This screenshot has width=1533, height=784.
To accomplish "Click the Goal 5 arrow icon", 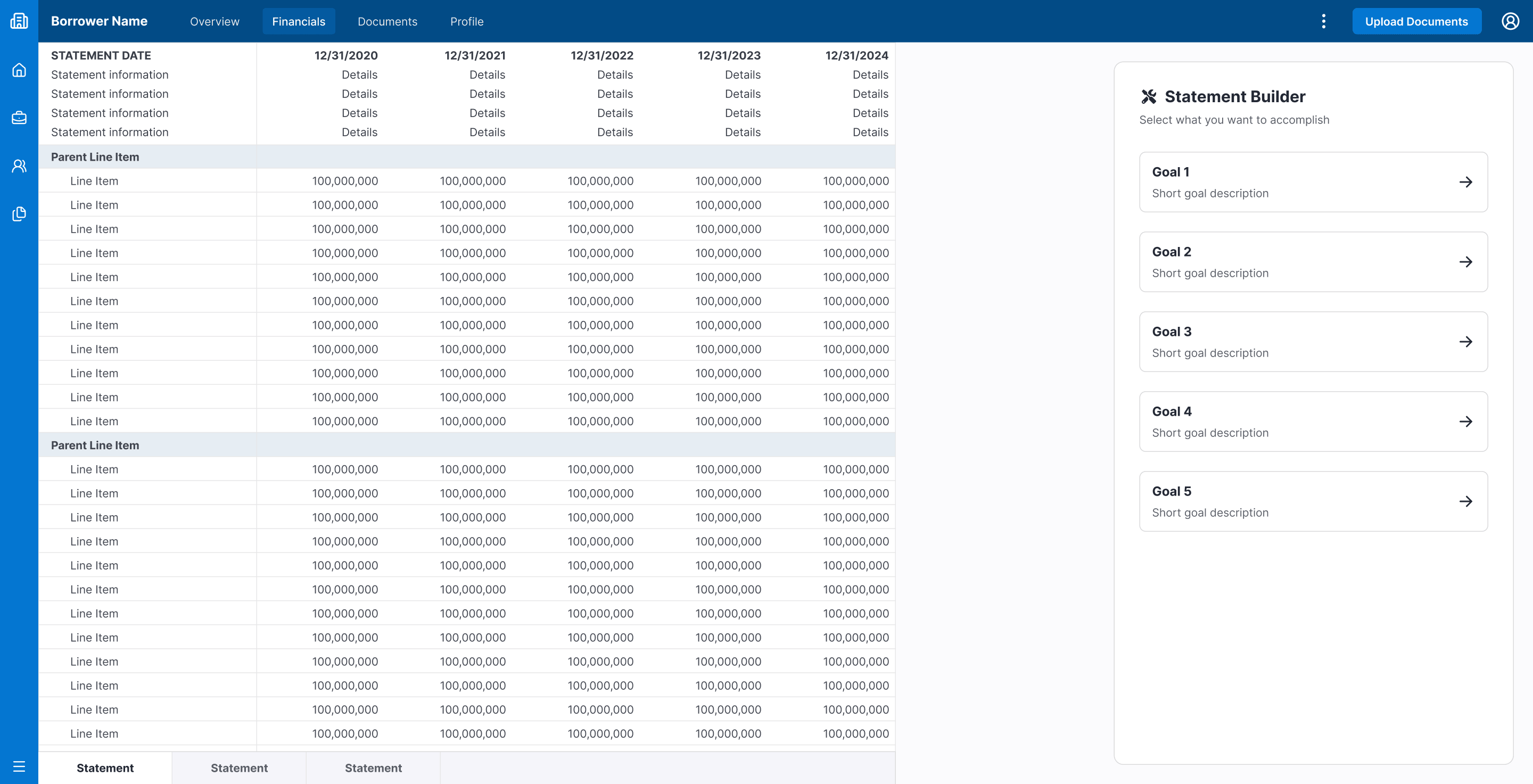I will coord(1466,501).
